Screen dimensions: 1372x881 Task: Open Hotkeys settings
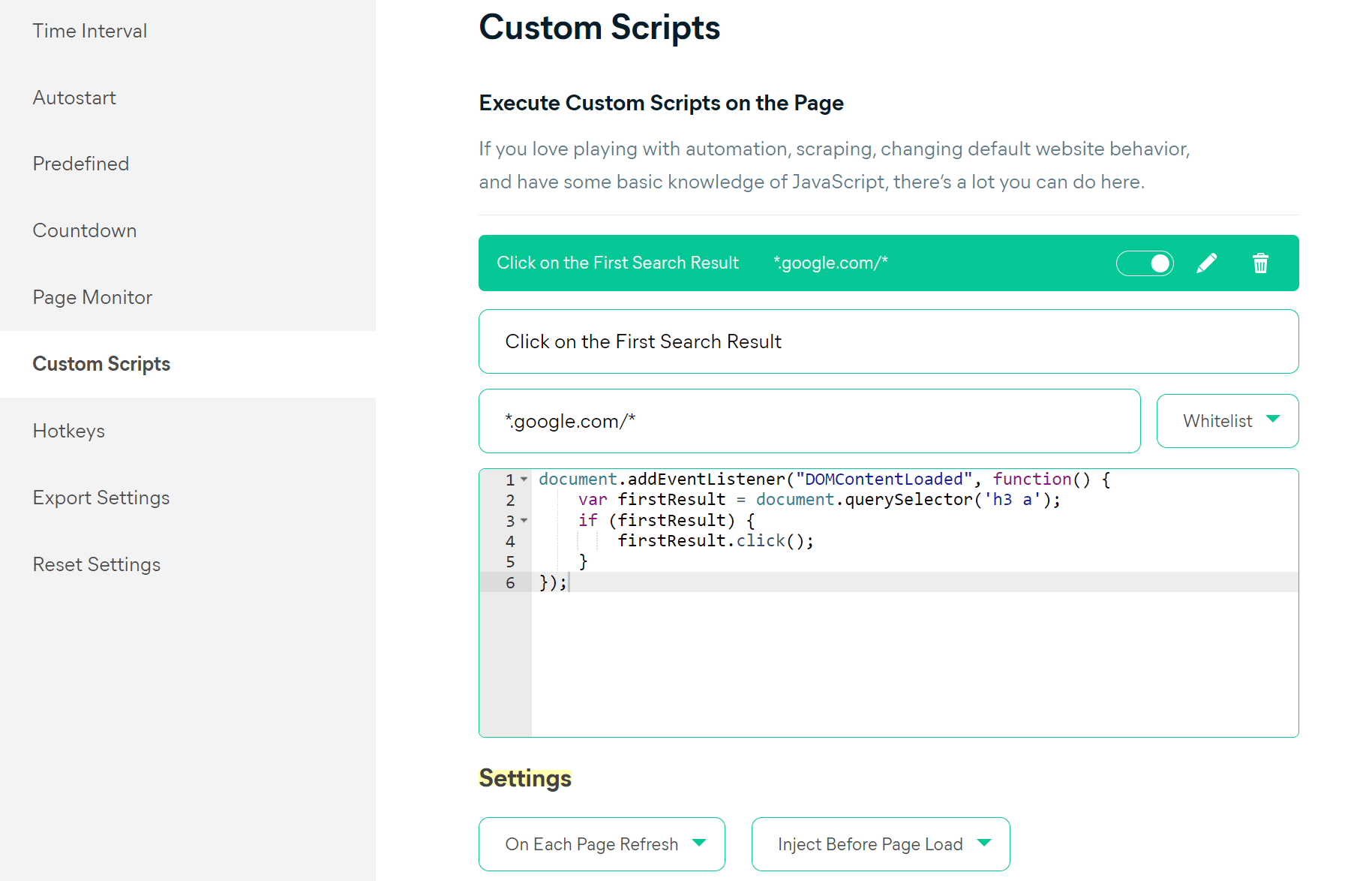click(69, 431)
